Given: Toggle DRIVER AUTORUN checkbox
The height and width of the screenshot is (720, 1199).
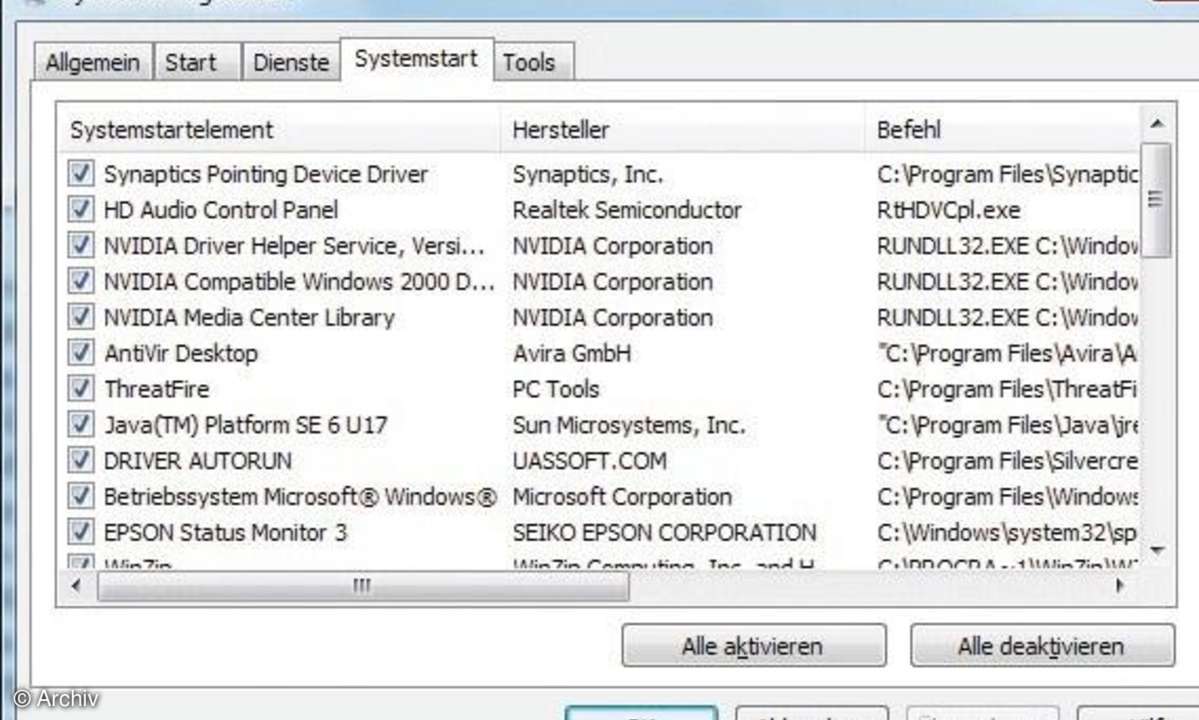Looking at the screenshot, I should tap(81, 460).
